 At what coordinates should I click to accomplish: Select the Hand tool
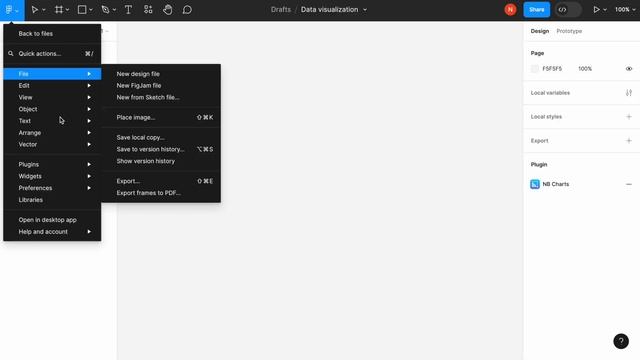pos(167,9)
